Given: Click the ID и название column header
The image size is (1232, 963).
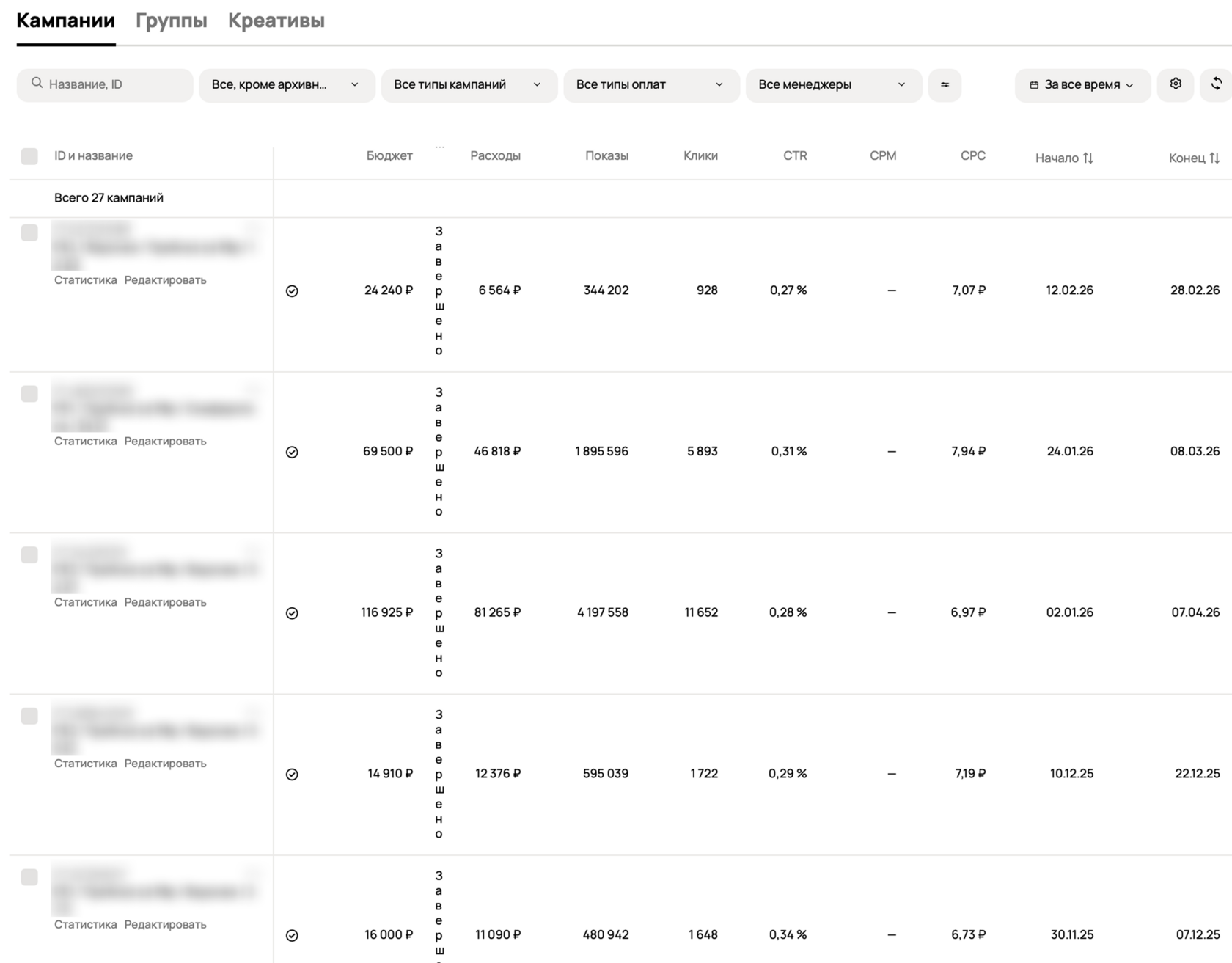Looking at the screenshot, I should click(94, 156).
